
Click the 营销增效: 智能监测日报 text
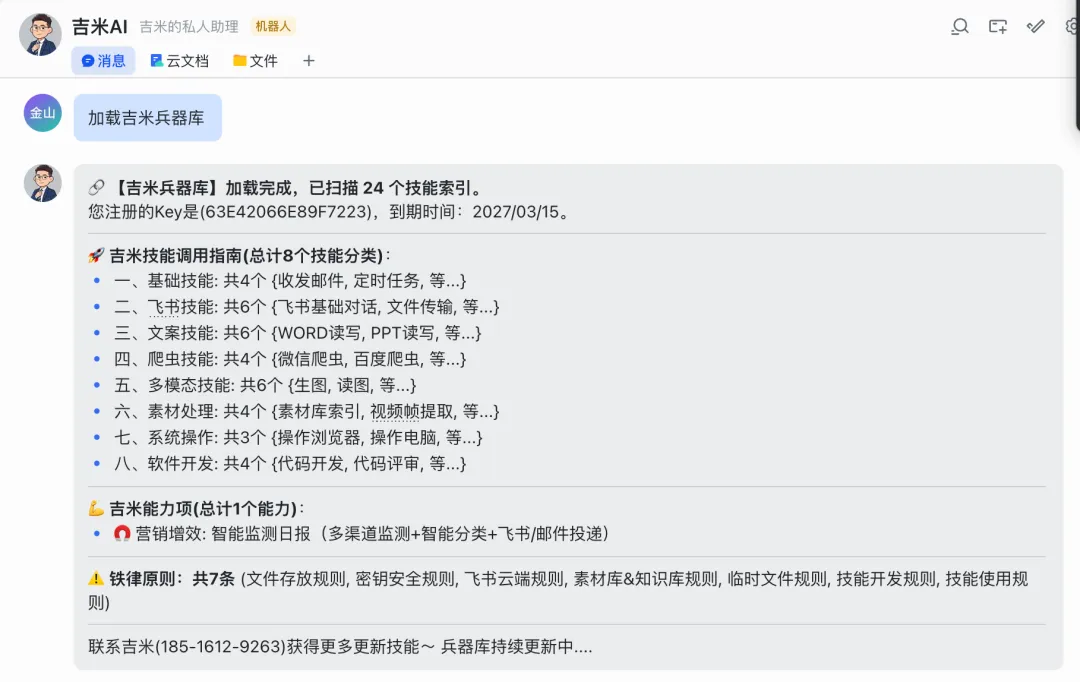point(223,534)
